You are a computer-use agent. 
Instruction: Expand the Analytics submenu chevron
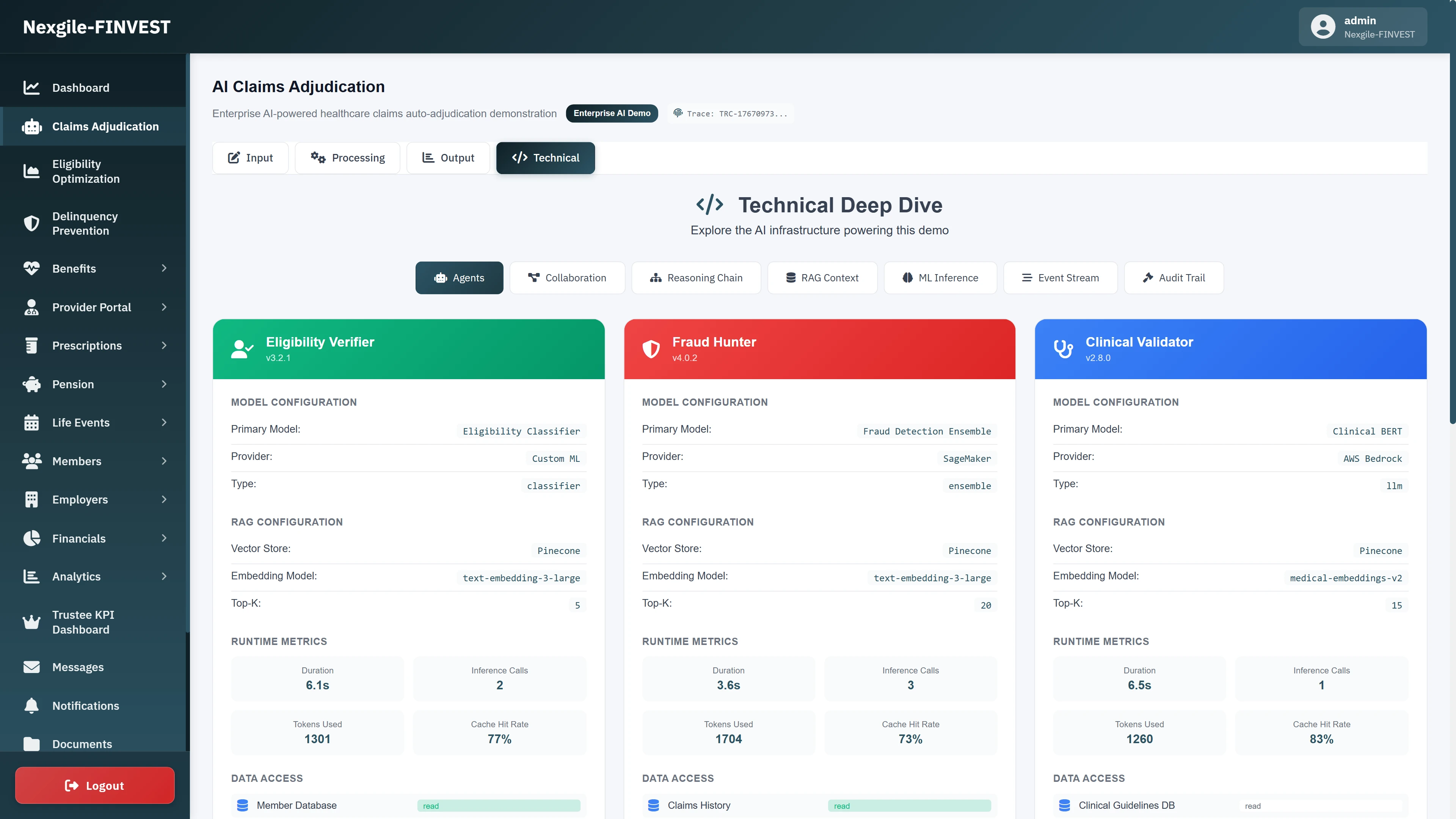[164, 576]
